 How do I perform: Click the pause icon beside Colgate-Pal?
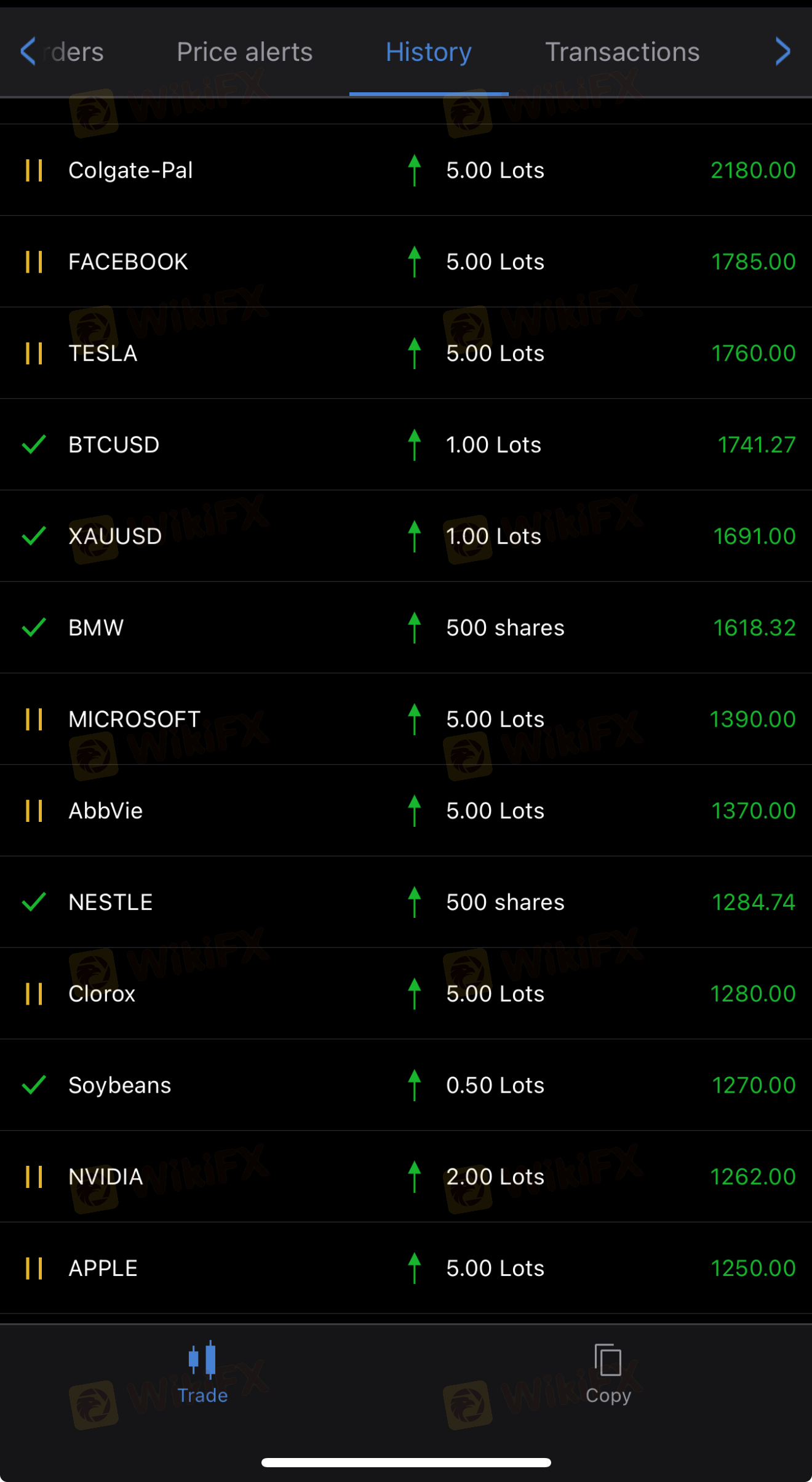pyautogui.click(x=34, y=170)
